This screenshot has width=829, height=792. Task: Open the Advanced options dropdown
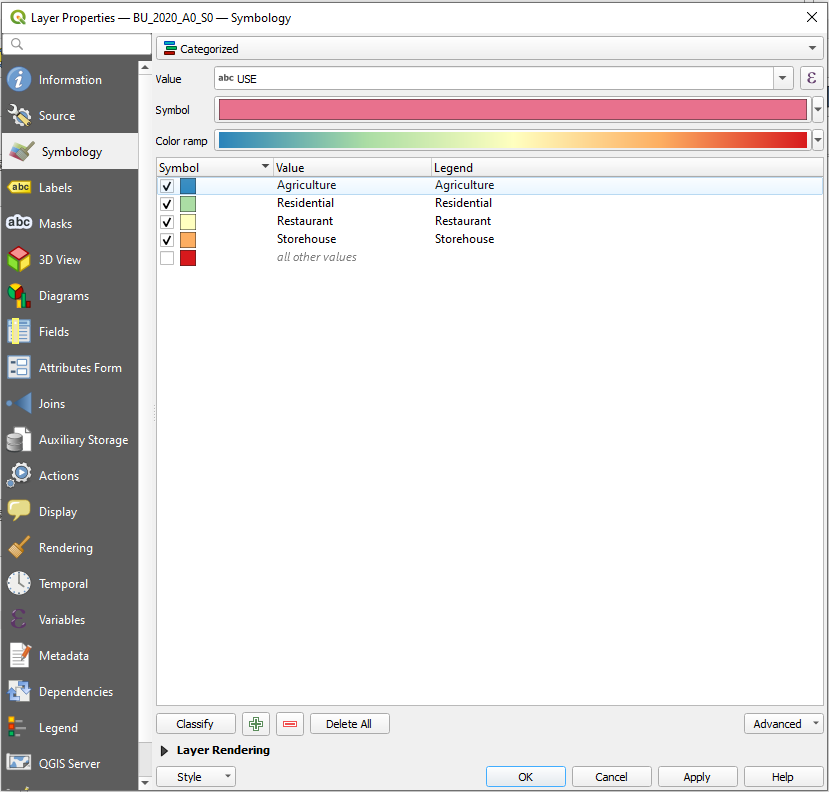pos(783,724)
